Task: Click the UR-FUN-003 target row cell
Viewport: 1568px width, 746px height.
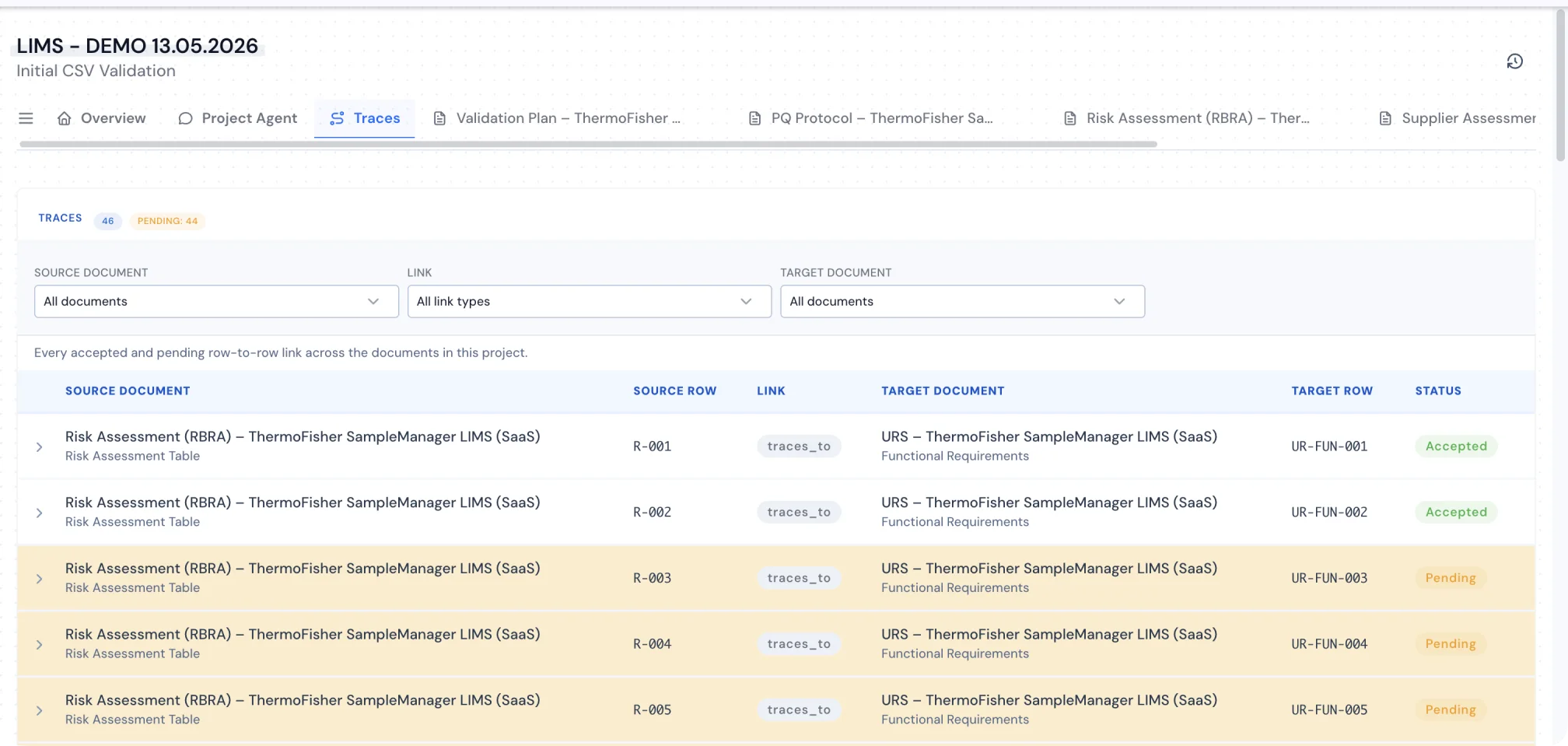Action: [1329, 578]
